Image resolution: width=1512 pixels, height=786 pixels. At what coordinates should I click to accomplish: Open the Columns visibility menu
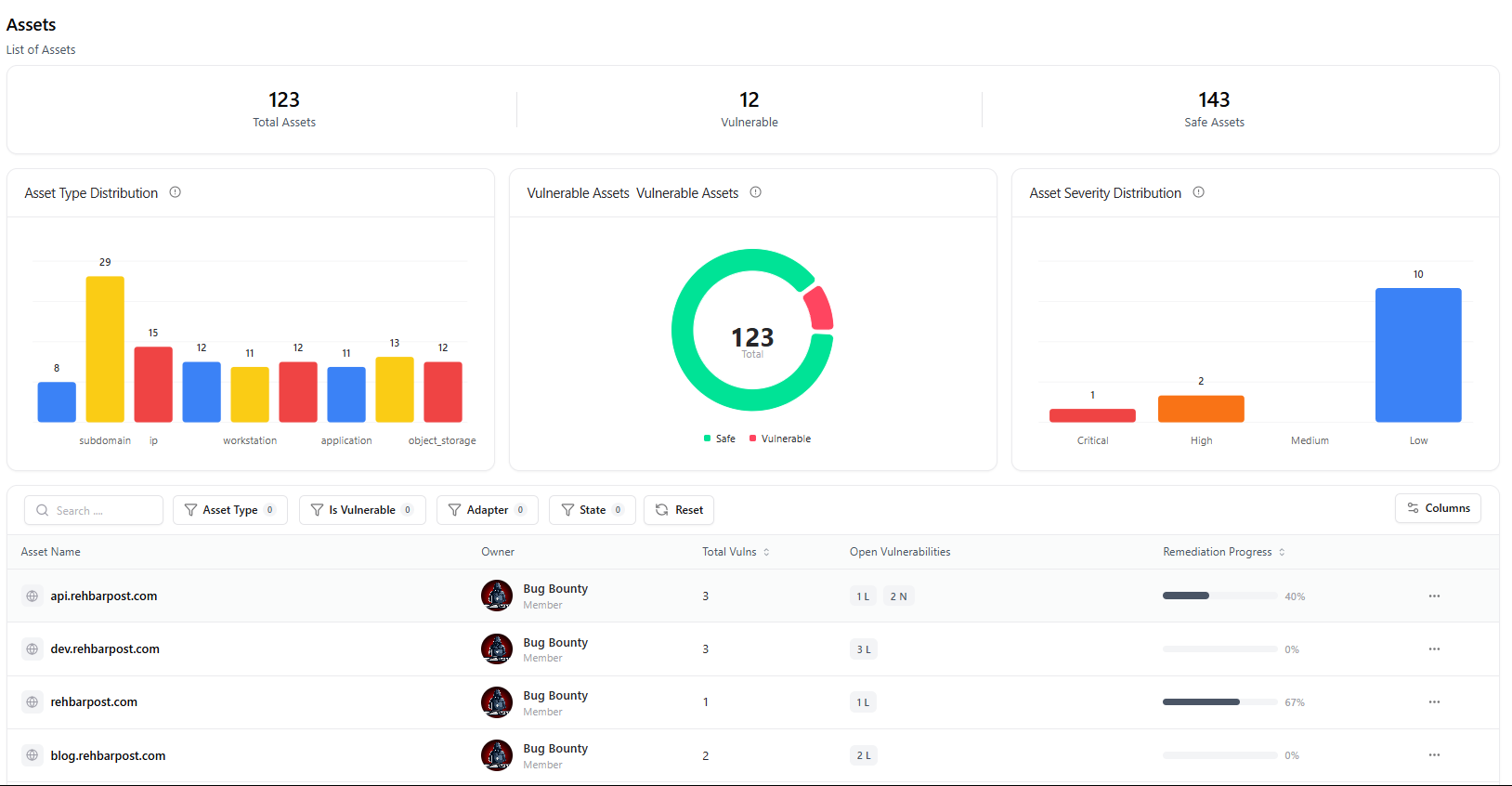click(1438, 508)
